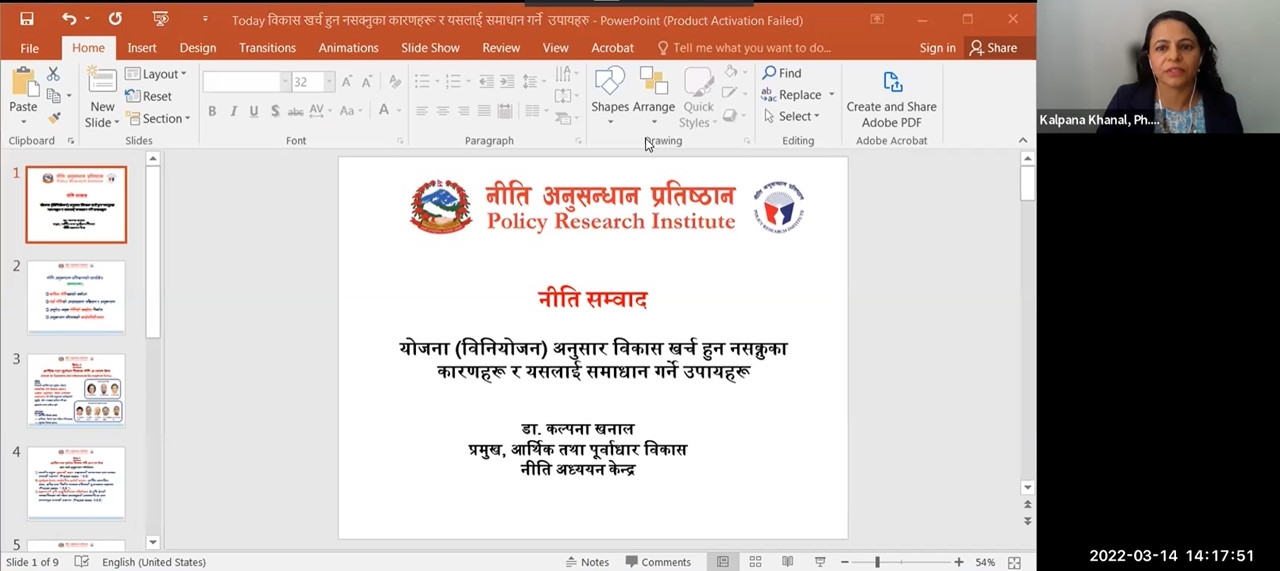
Task: Align text left
Action: (422, 111)
